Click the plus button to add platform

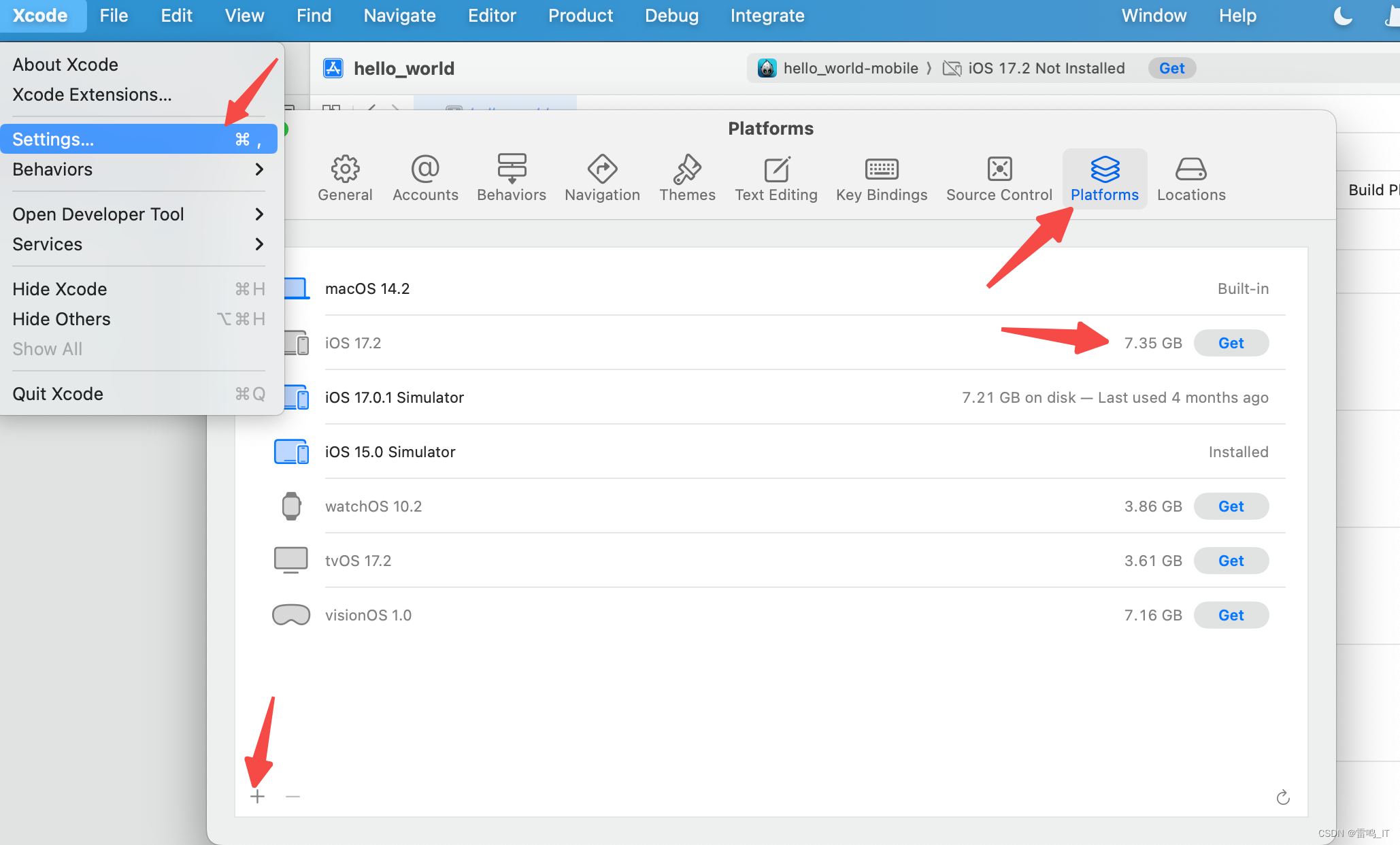257,797
